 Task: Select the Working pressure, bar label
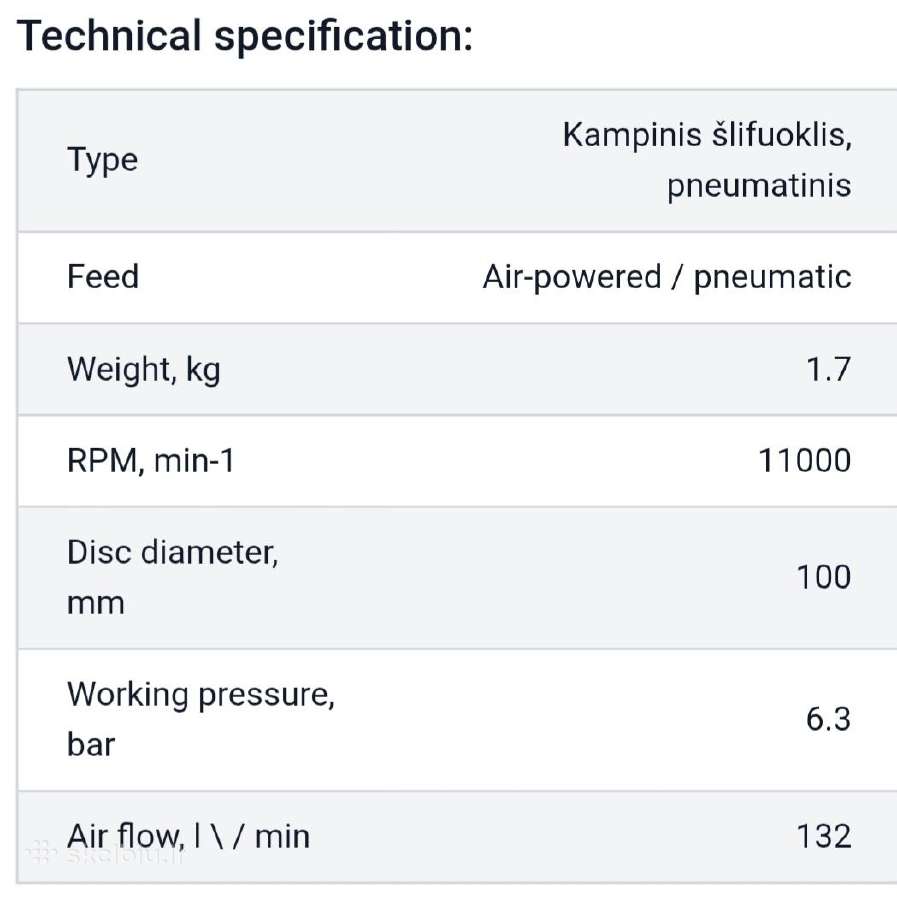[201, 719]
